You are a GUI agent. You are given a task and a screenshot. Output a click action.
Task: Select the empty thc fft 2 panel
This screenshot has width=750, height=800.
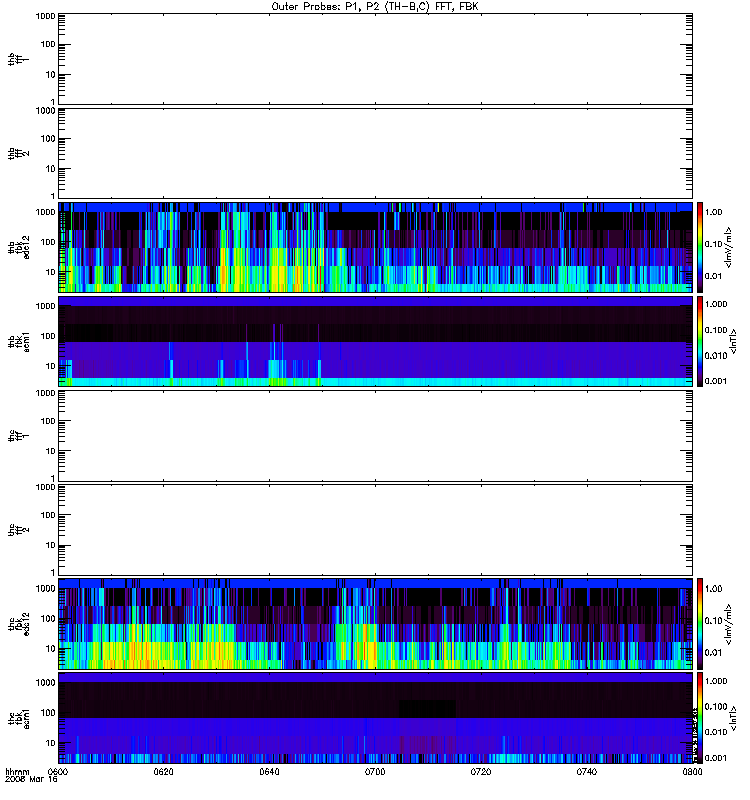pyautogui.click(x=375, y=530)
